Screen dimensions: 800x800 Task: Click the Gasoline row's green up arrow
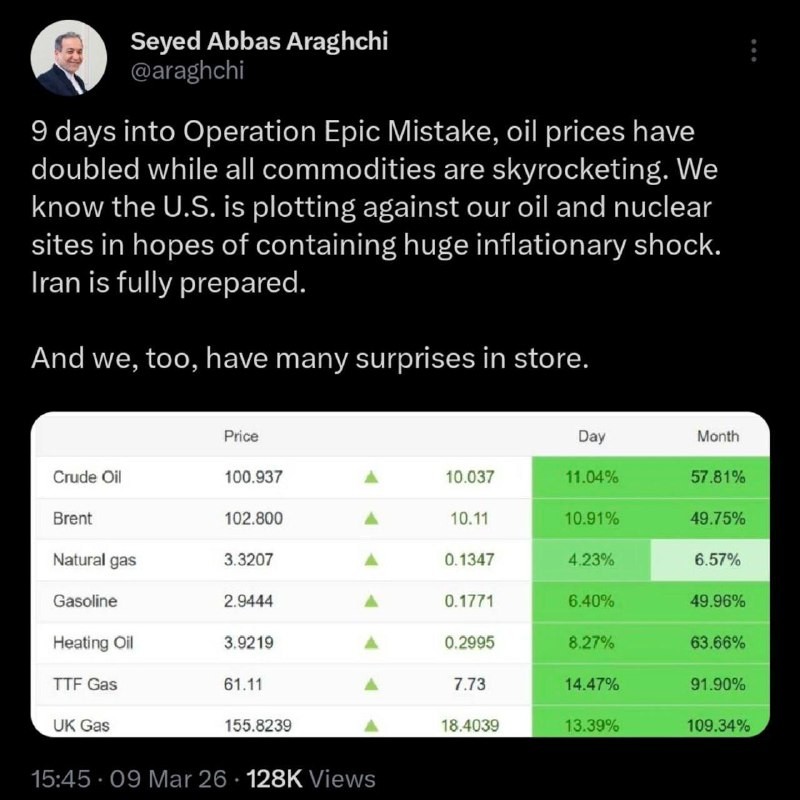pyautogui.click(x=370, y=602)
